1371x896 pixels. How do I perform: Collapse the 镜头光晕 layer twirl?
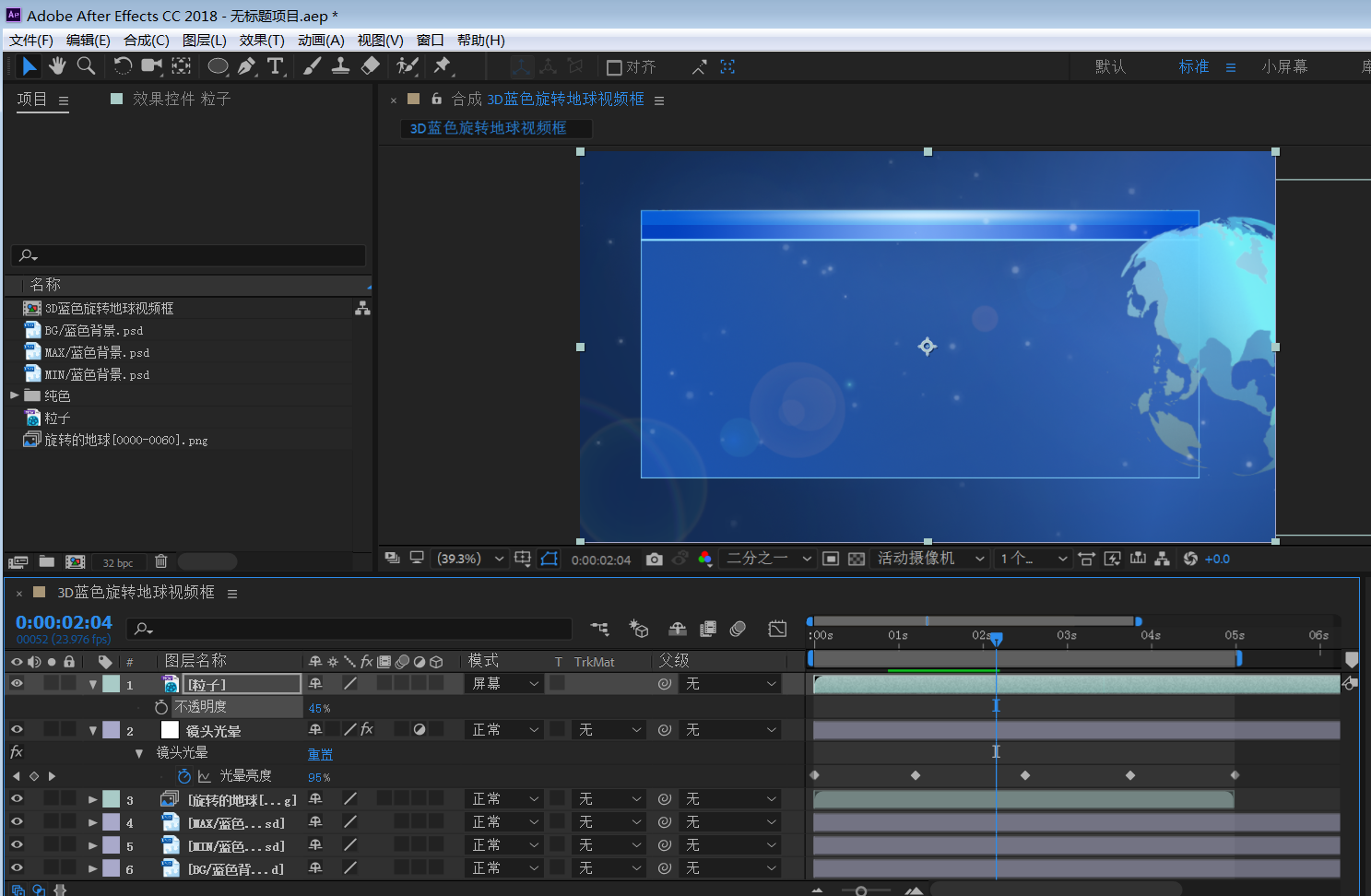[x=93, y=730]
